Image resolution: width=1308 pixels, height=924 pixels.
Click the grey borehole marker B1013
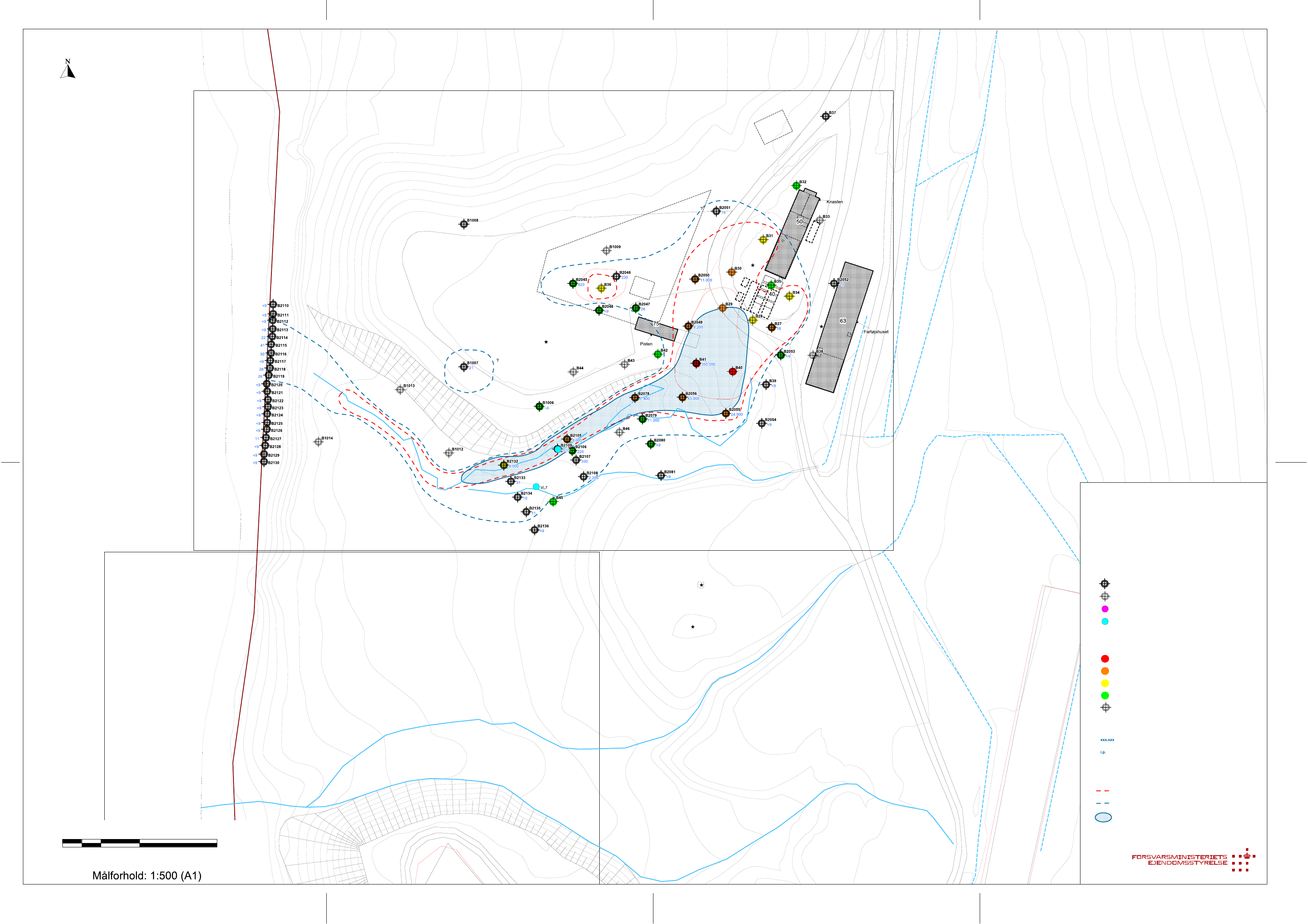click(400, 390)
